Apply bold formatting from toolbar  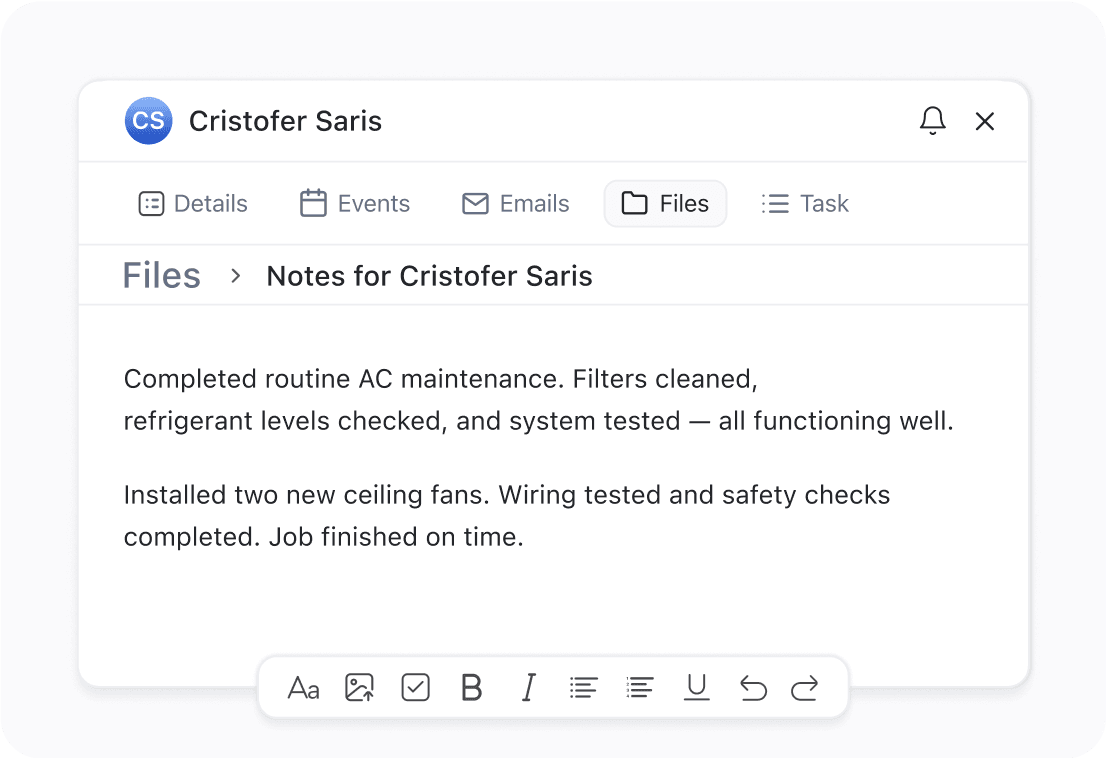471,688
